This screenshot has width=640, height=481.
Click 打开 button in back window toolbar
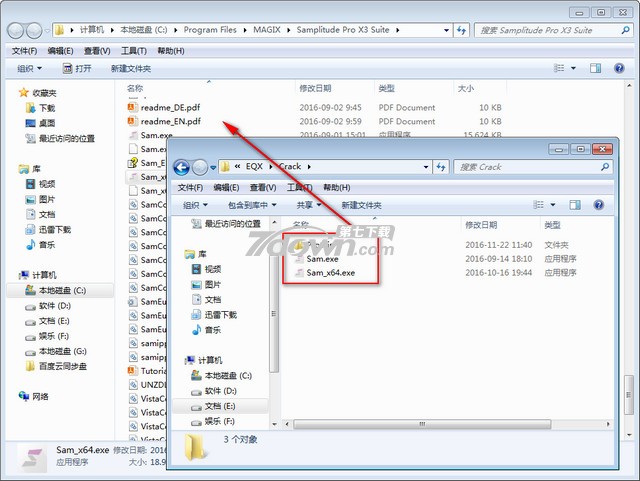coord(77,68)
